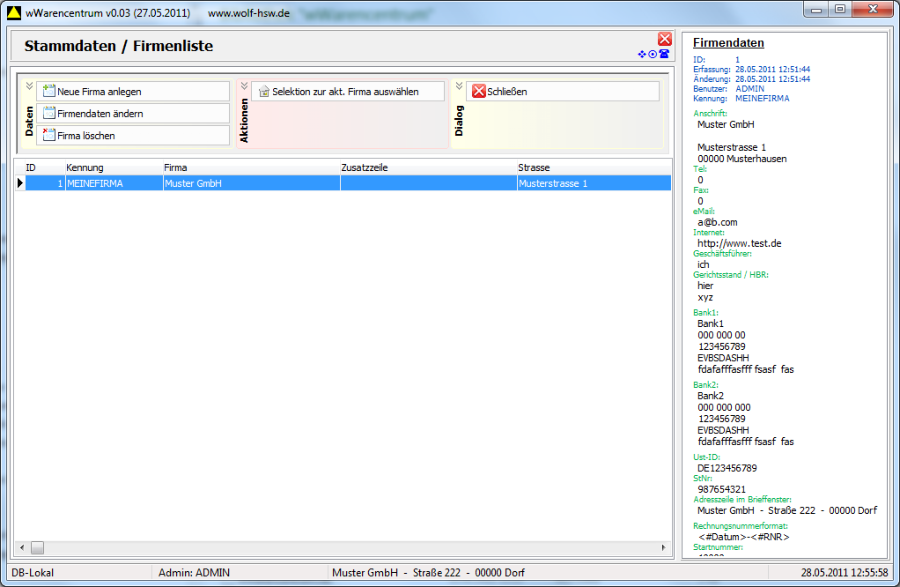Click the Neue Firma anlegen button
Image resolution: width=900 pixels, height=587 pixels.
point(133,91)
